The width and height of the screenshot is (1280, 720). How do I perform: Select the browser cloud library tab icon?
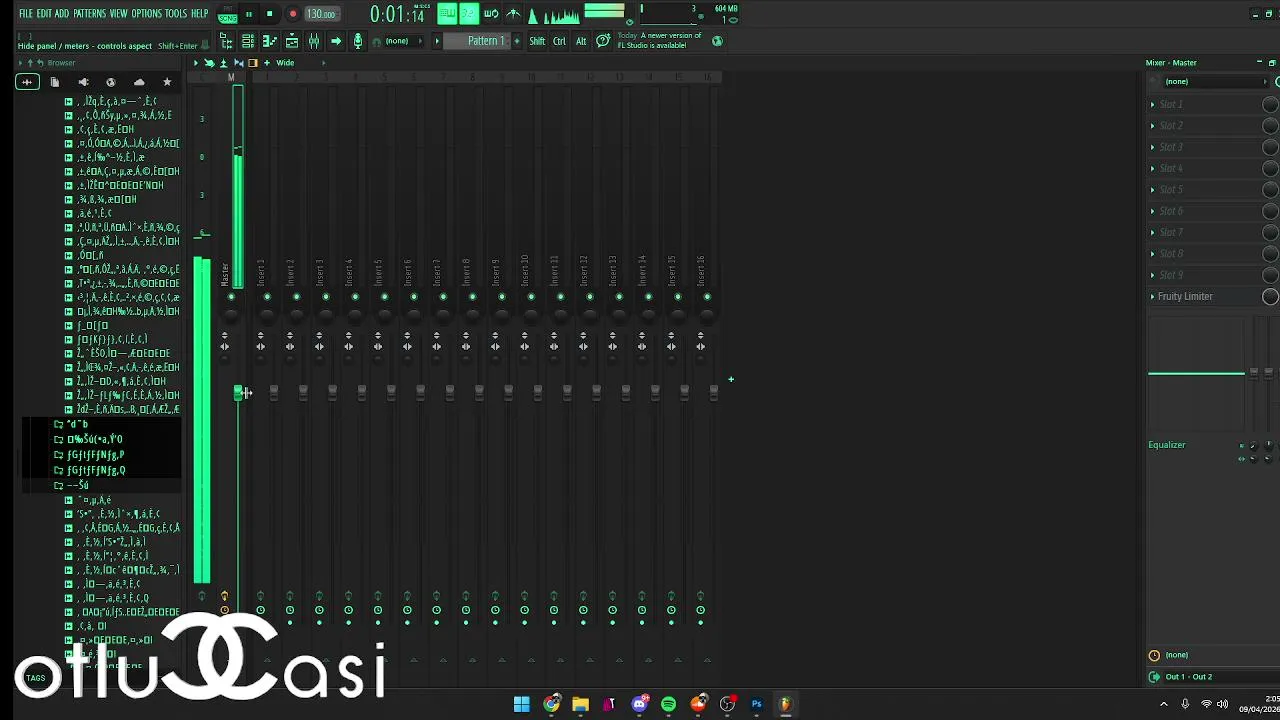[139, 82]
